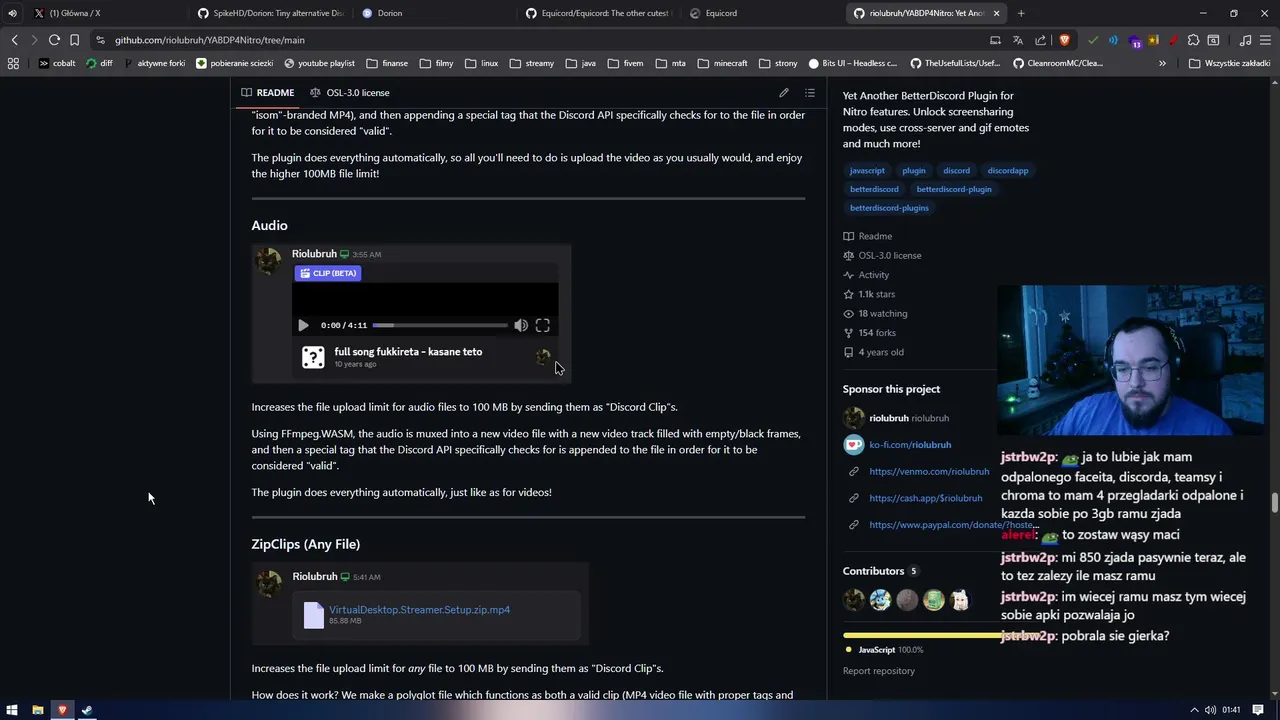Open the 1.1k stars link

coord(869,294)
